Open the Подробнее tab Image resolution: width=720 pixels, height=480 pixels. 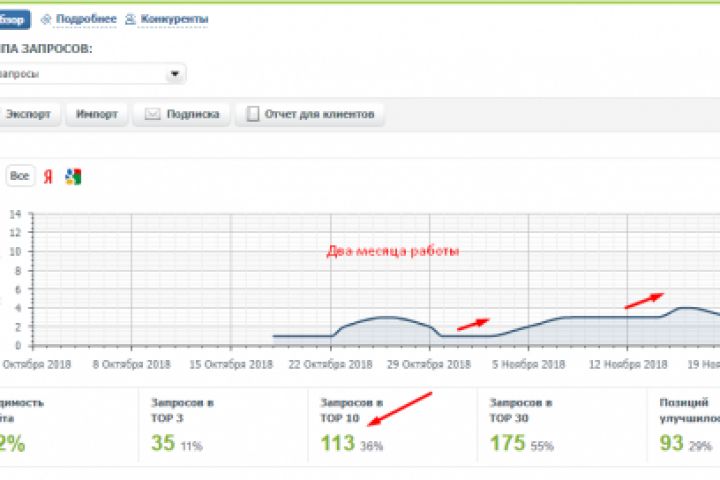click(86, 19)
